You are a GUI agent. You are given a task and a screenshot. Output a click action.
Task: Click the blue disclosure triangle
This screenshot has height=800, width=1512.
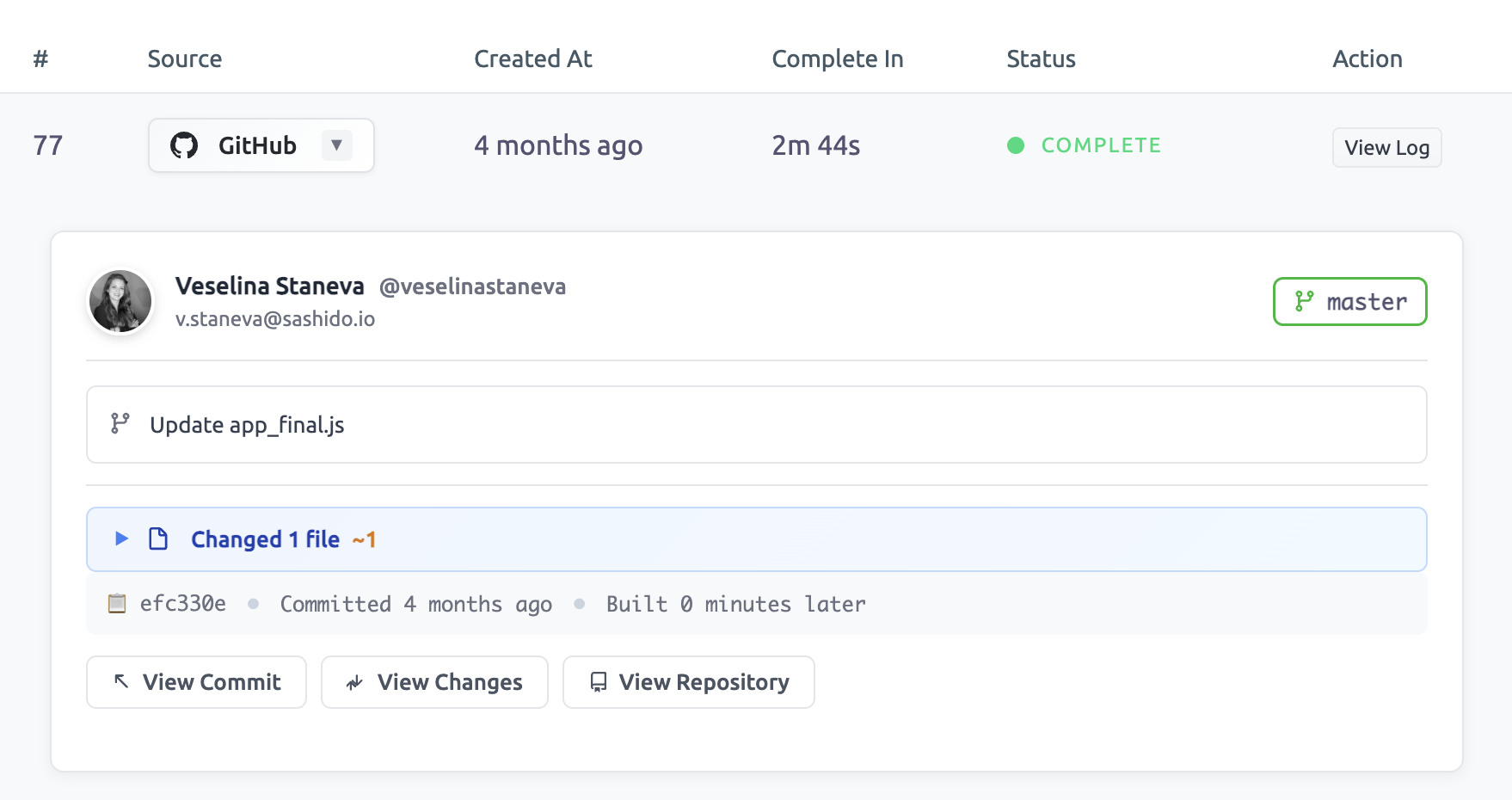coord(120,538)
